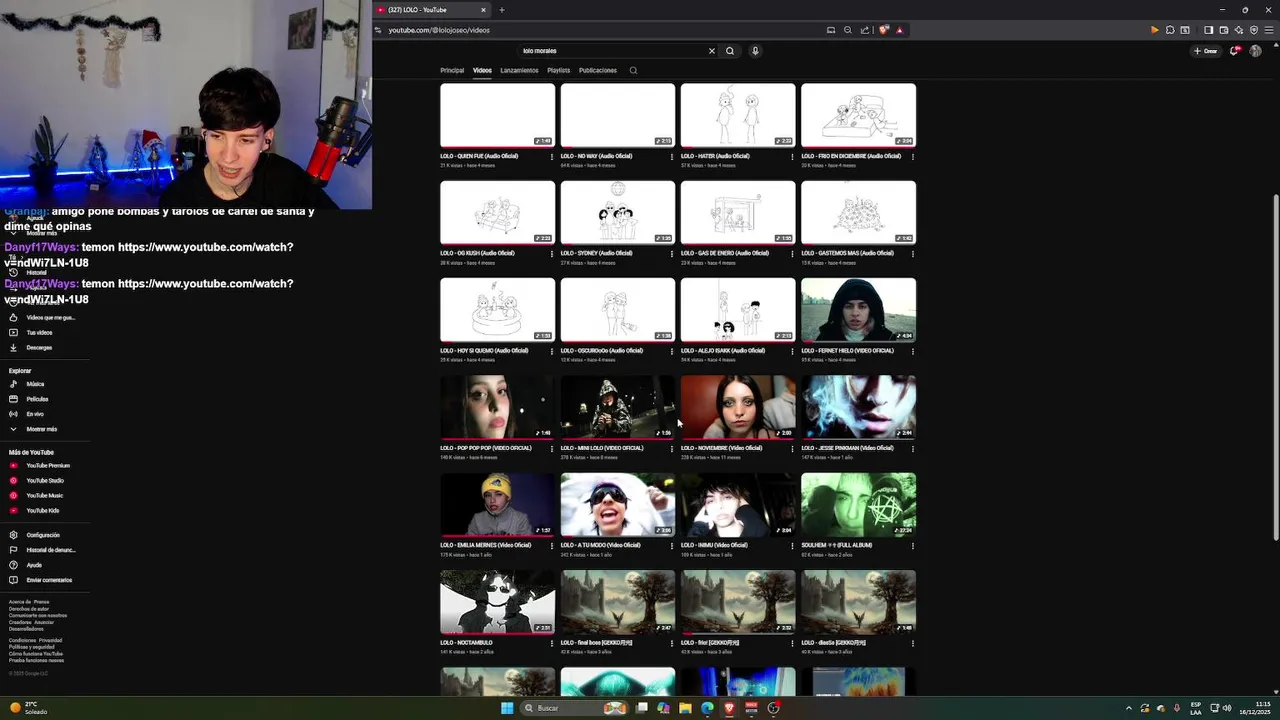1280x720 pixels.
Task: Close the LOLO - YouTube tab
Action: click(x=483, y=10)
